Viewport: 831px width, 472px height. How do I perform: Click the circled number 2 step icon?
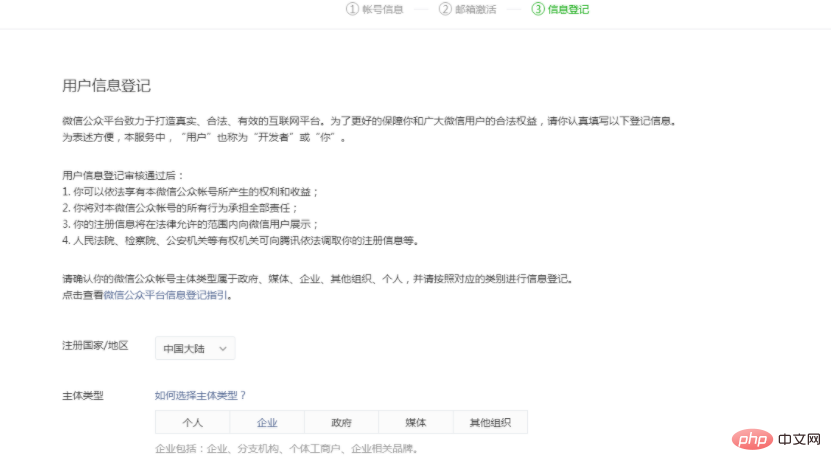coord(445,9)
